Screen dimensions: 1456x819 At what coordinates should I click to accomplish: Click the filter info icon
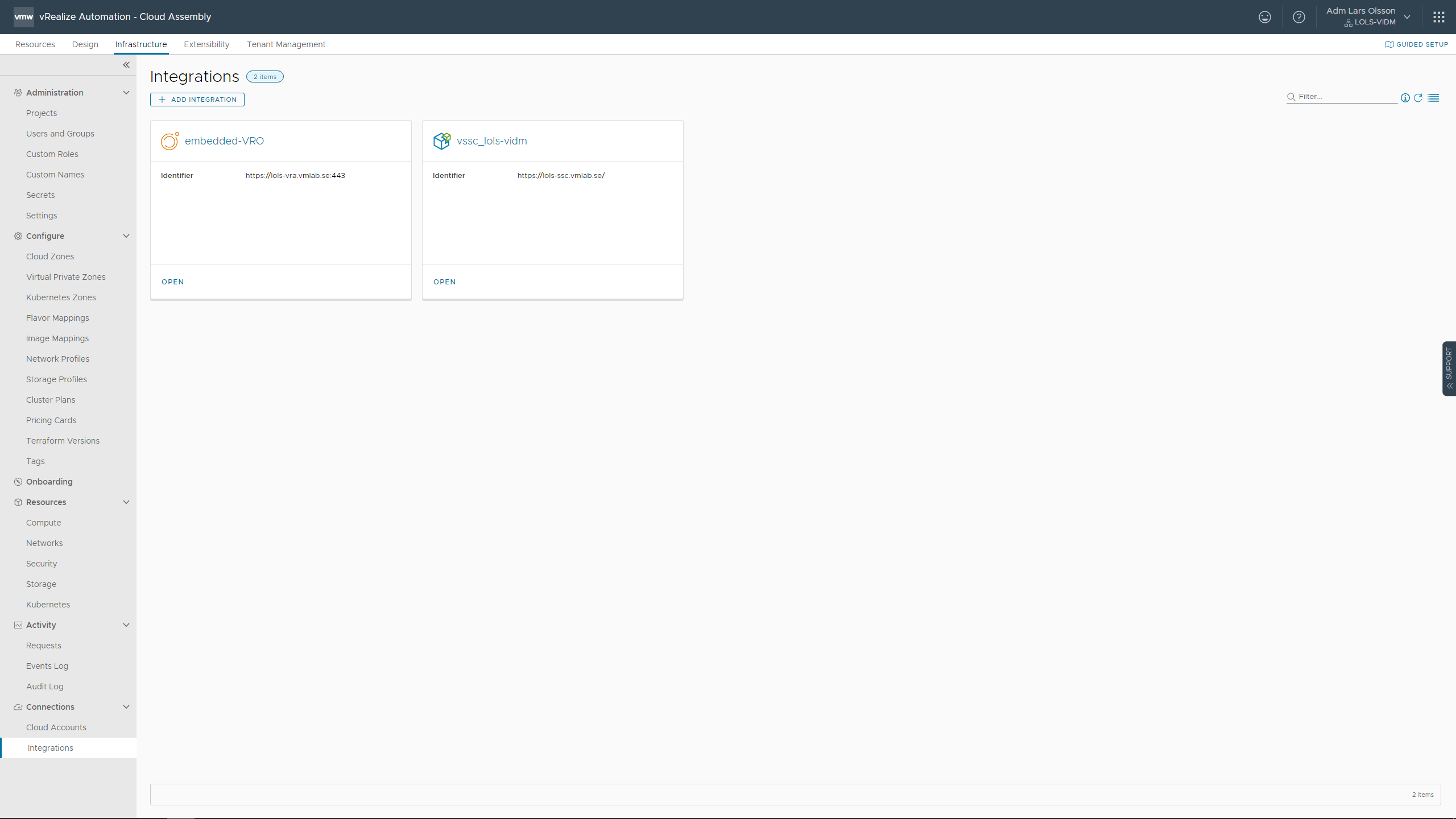point(1405,98)
